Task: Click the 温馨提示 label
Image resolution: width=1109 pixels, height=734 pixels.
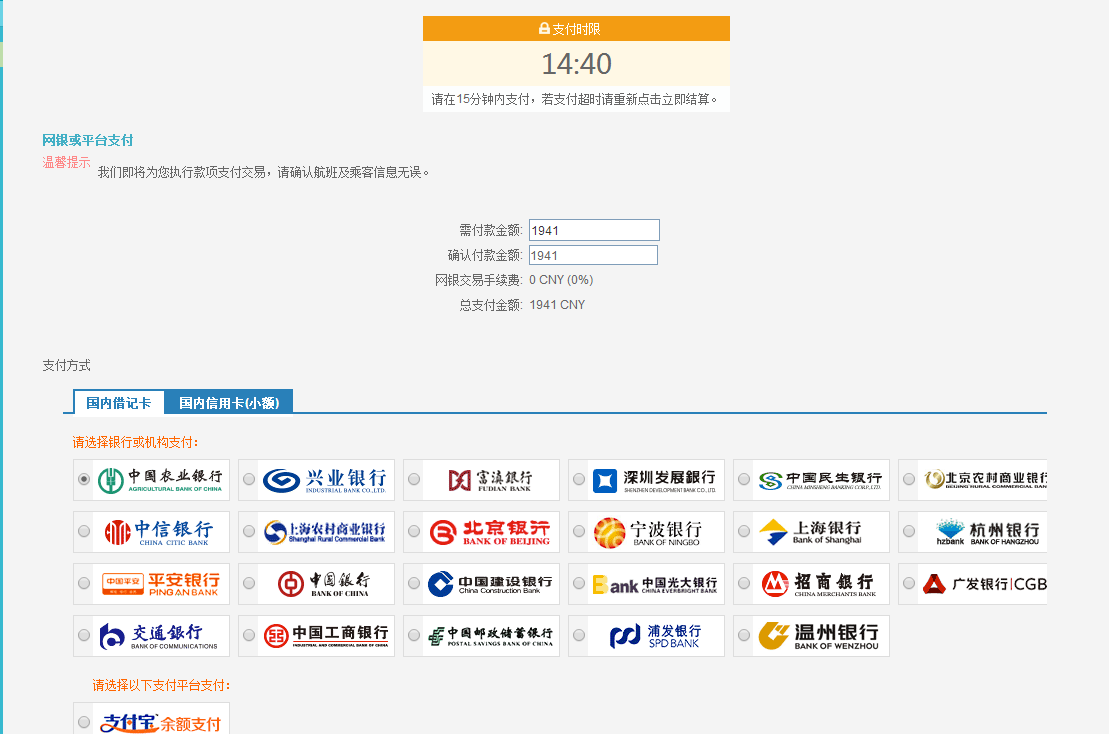Action: (x=66, y=162)
